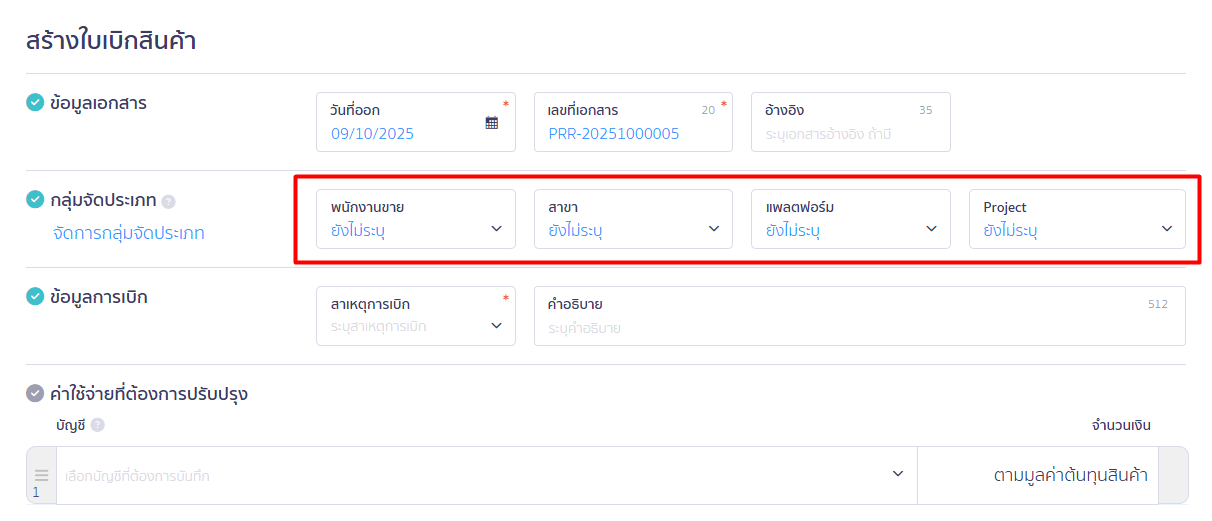The width and height of the screenshot is (1212, 521).
Task: Click the ข้อมูลการเบิก section check icon
Action: [35, 296]
